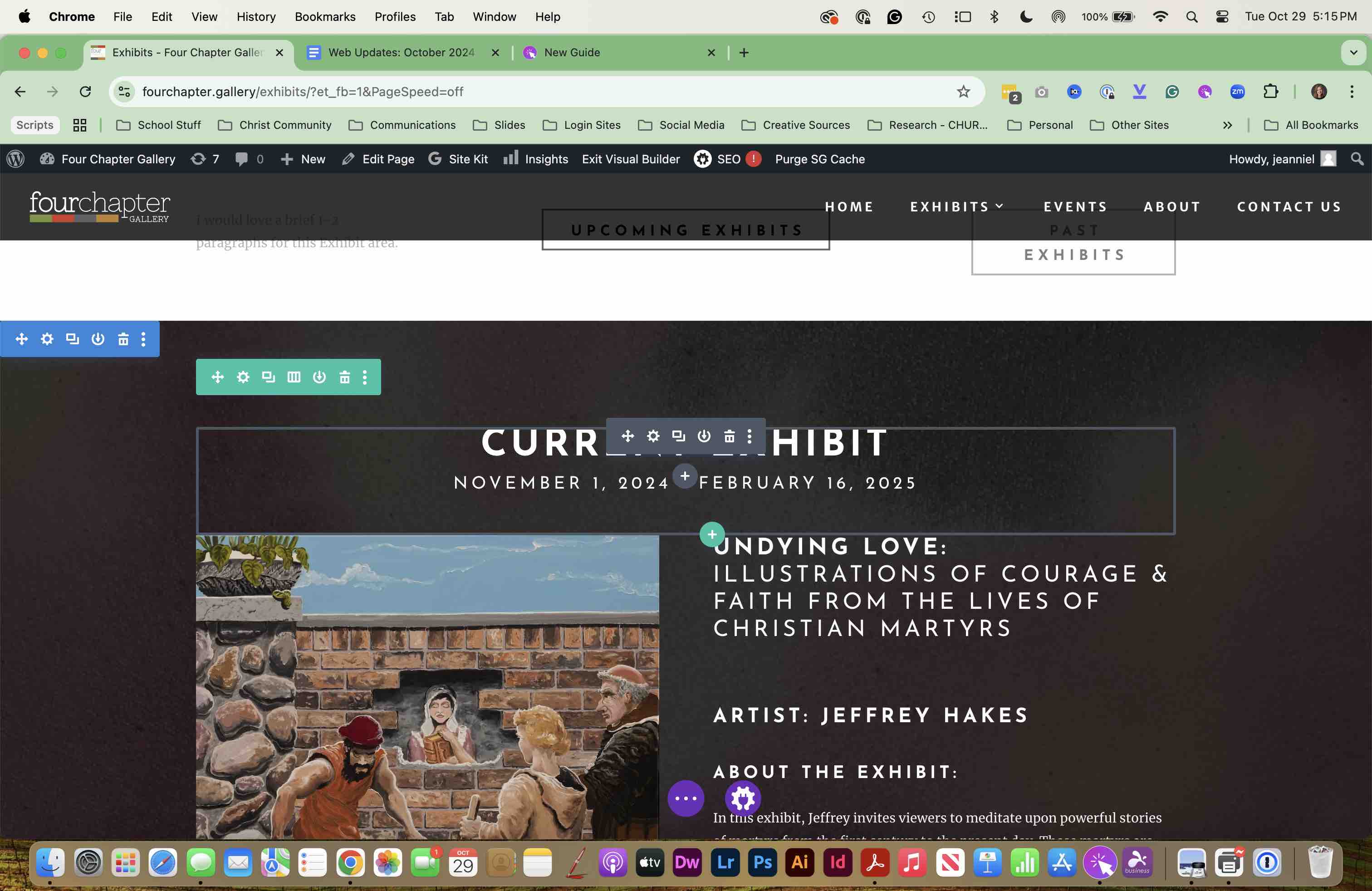
Task: Show more bookmarks with double chevron
Action: click(x=1228, y=125)
